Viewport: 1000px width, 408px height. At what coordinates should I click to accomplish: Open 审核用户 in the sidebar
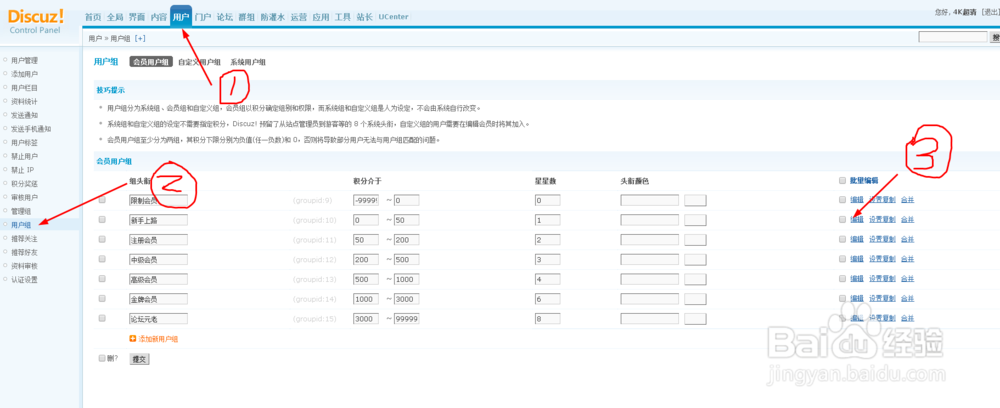click(x=25, y=197)
